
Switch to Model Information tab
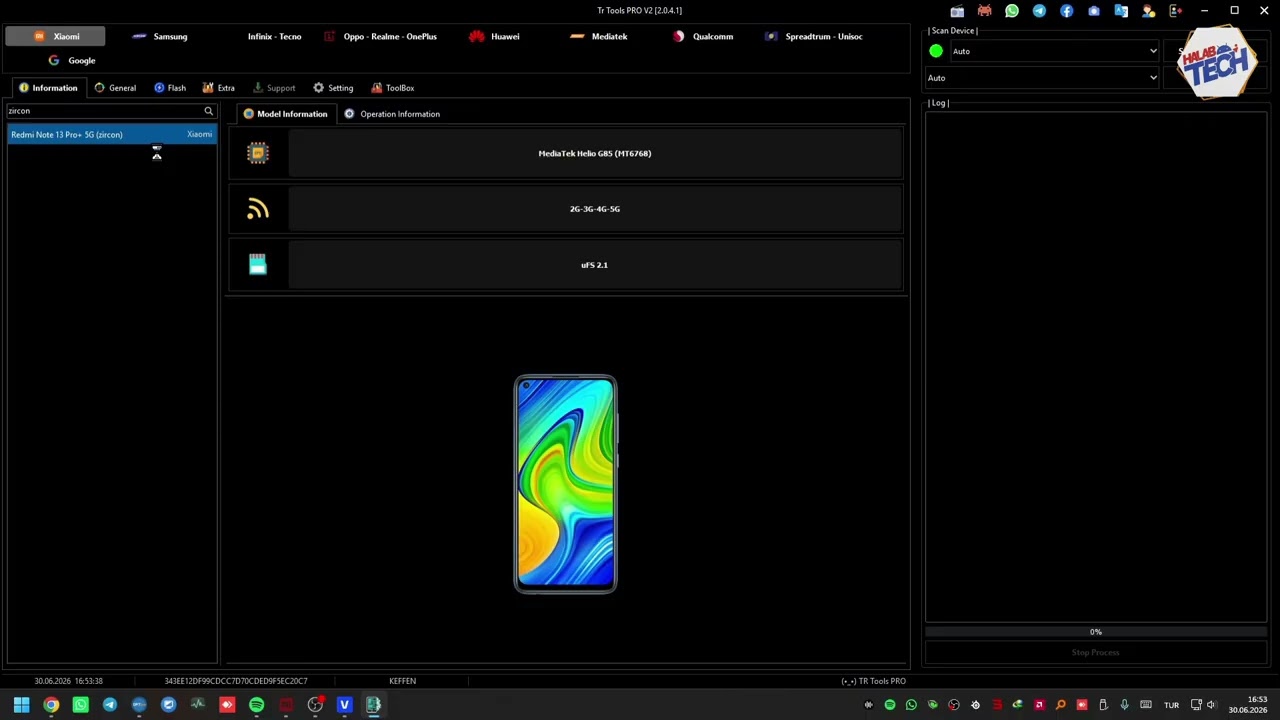[284, 114]
